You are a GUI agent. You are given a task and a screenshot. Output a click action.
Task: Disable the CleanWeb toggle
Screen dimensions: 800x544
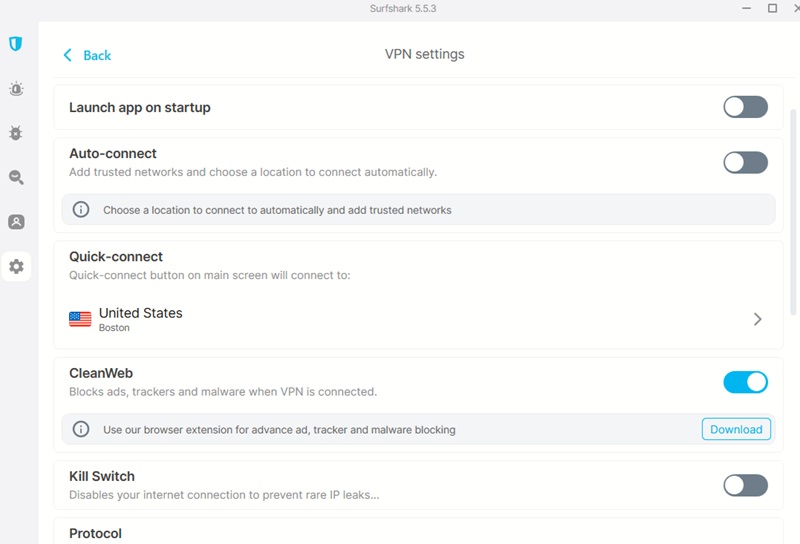click(x=745, y=382)
